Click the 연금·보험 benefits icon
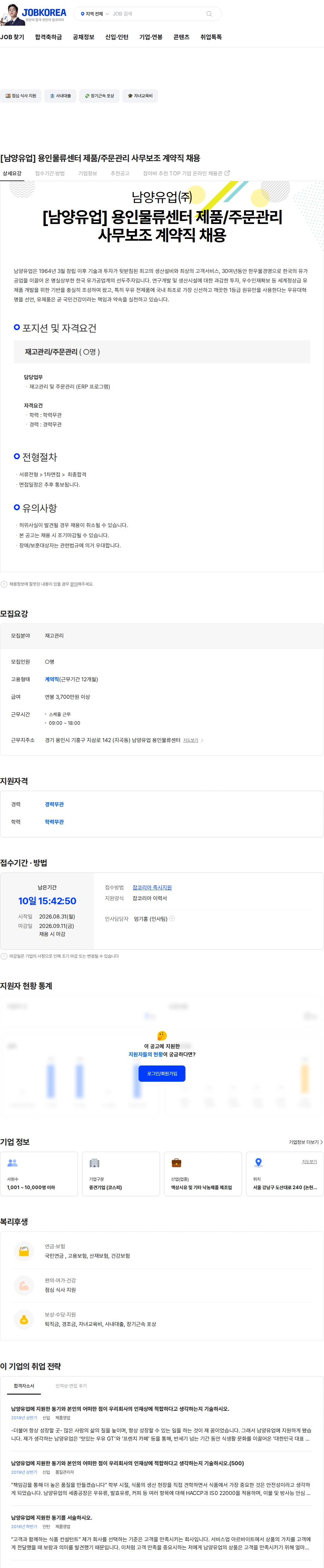The width and height of the screenshot is (324, 1568). click(24, 1251)
